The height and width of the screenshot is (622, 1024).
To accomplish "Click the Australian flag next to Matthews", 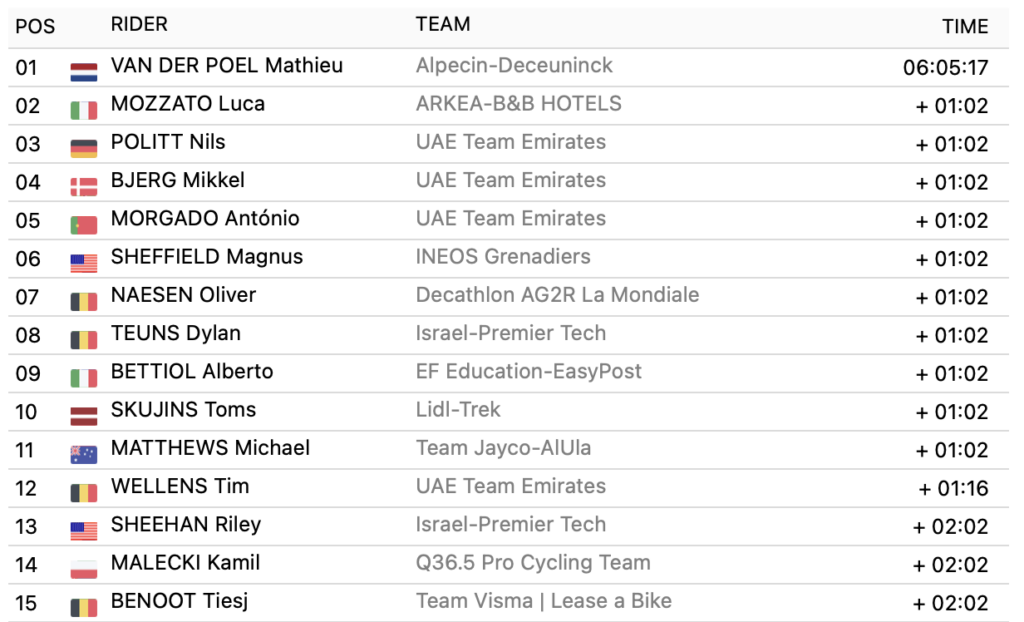I will point(83,454).
